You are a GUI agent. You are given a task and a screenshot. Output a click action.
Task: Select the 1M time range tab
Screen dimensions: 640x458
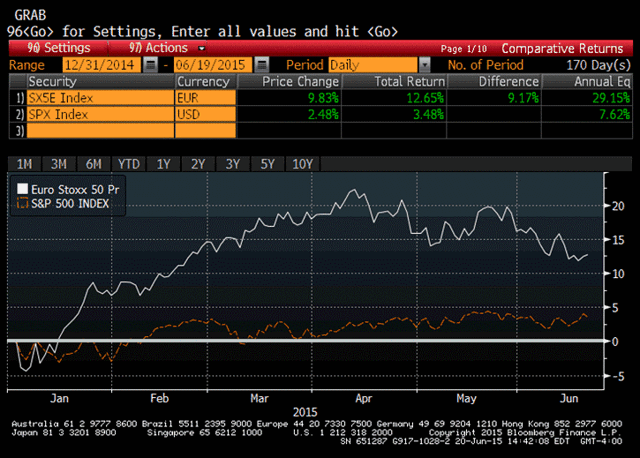(x=24, y=164)
